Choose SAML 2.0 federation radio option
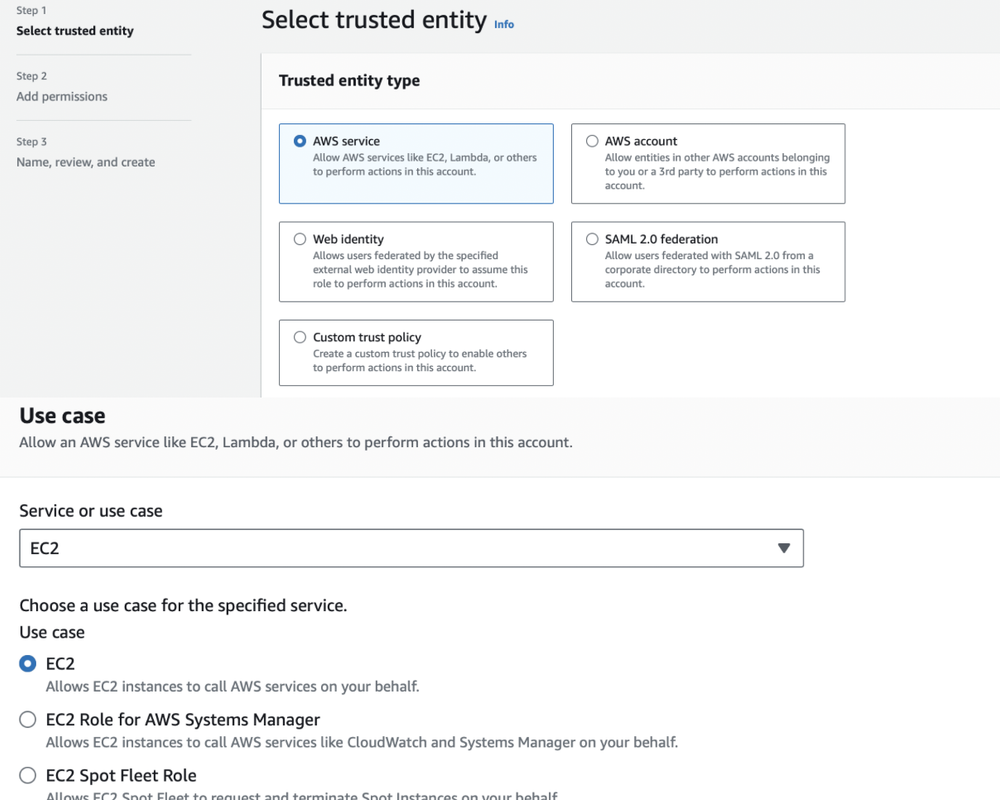This screenshot has width=1000, height=800. click(592, 239)
